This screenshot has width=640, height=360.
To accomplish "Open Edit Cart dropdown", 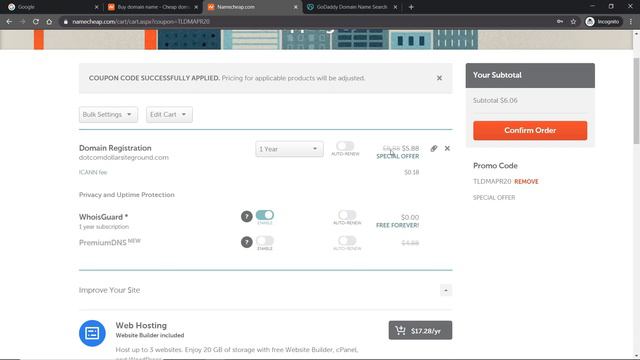I will pos(169,114).
